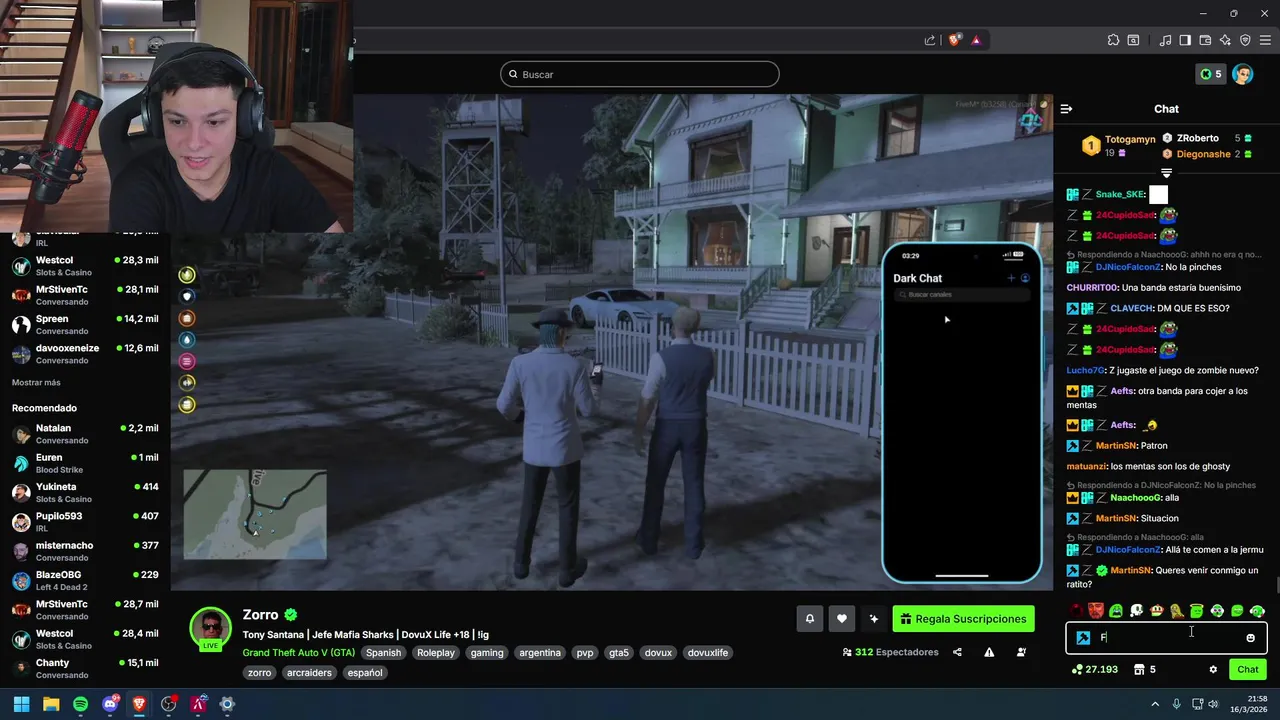Click the user icon right of the warning triangle
This screenshot has height=720, width=1280.
pyautogui.click(x=1021, y=652)
